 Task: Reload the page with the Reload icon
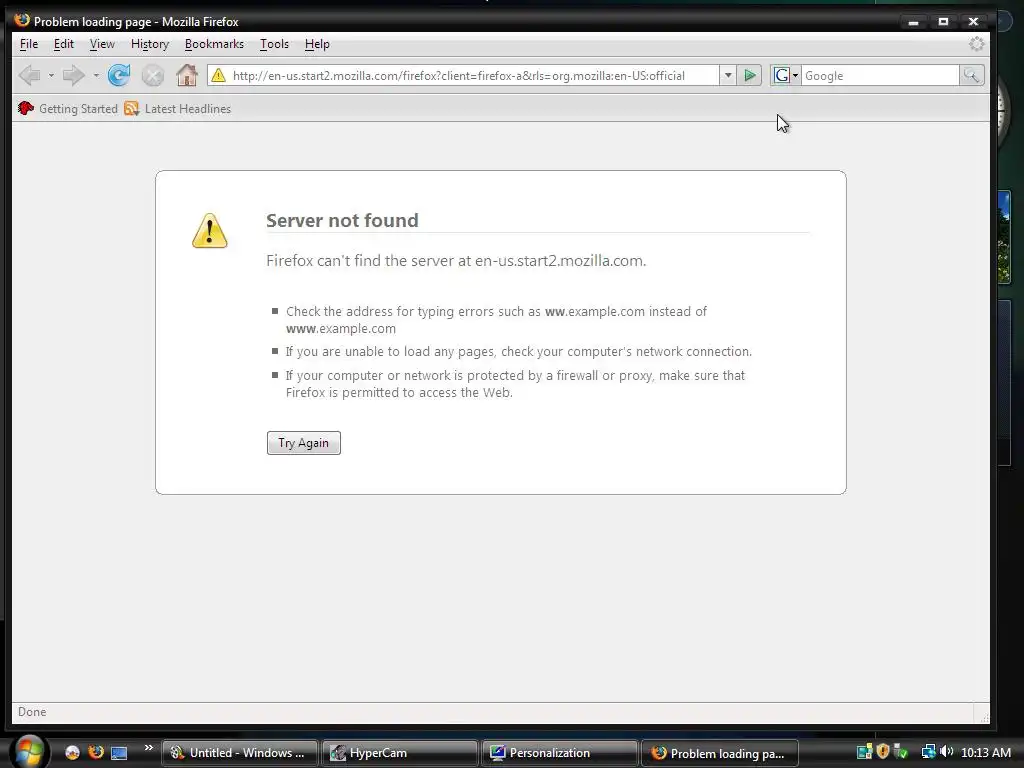coord(119,76)
